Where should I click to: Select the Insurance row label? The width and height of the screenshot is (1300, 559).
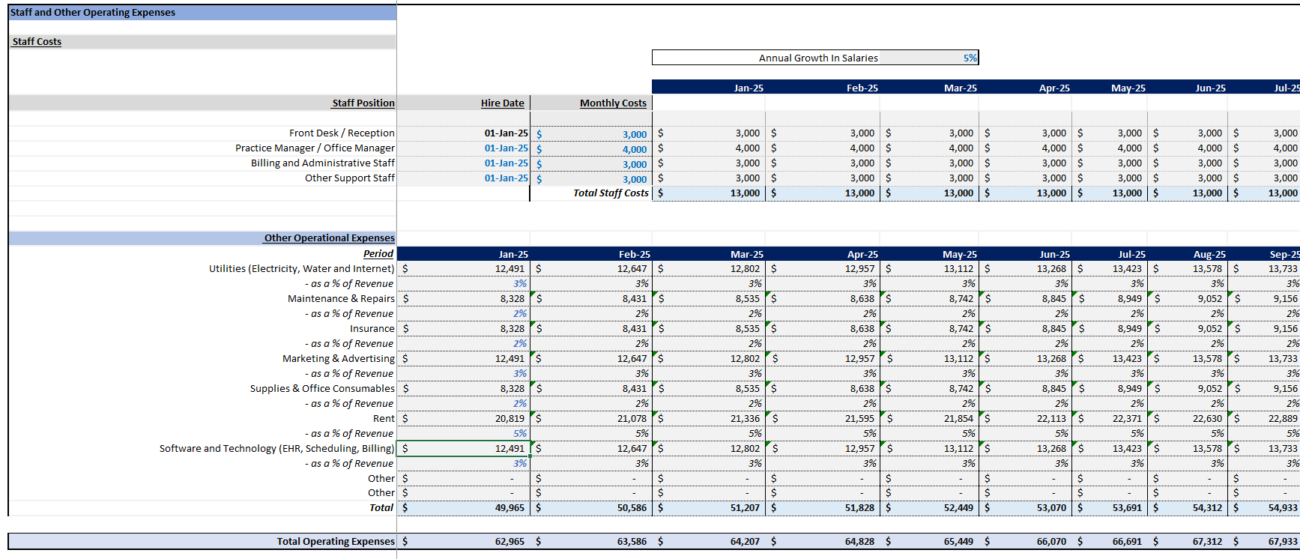pyautogui.click(x=372, y=328)
